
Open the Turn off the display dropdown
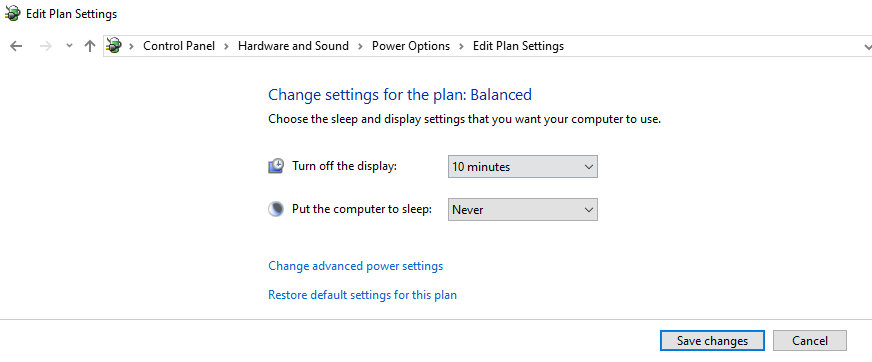[x=523, y=167]
